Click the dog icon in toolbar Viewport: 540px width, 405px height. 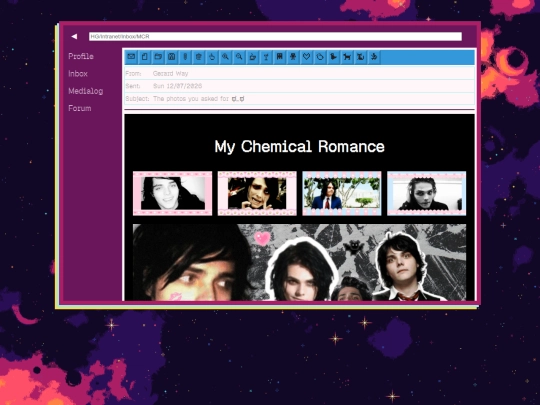pyautogui.click(x=347, y=57)
